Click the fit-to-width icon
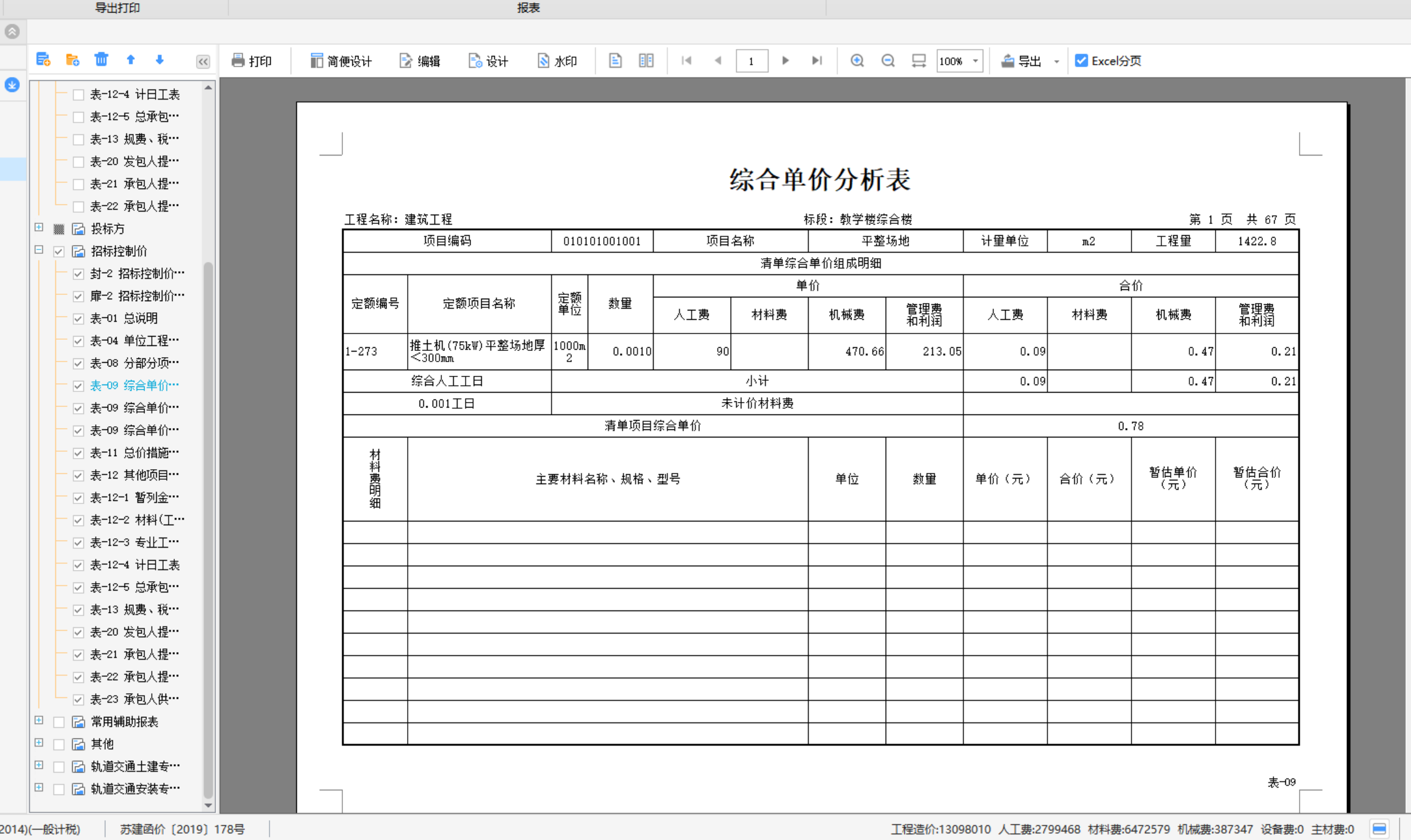 919,60
